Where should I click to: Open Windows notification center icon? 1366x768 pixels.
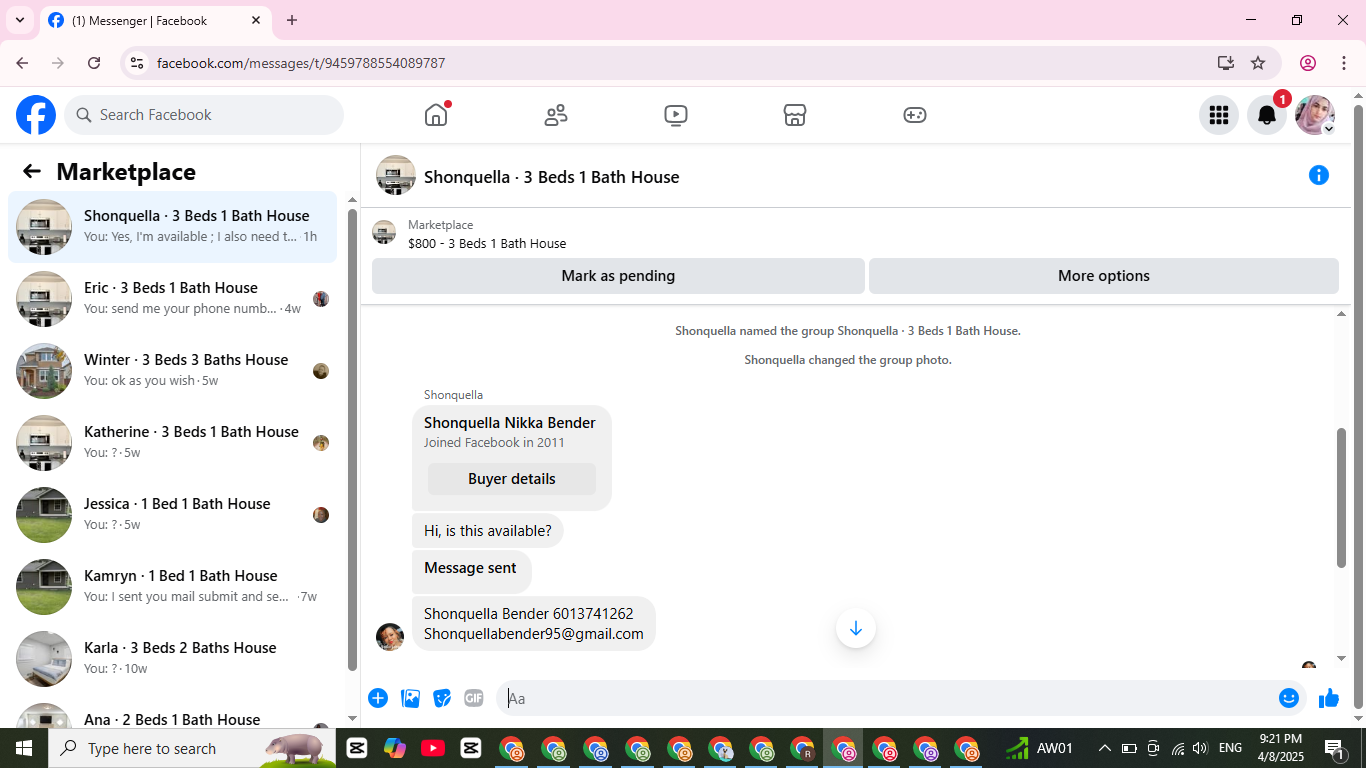pos(1334,748)
